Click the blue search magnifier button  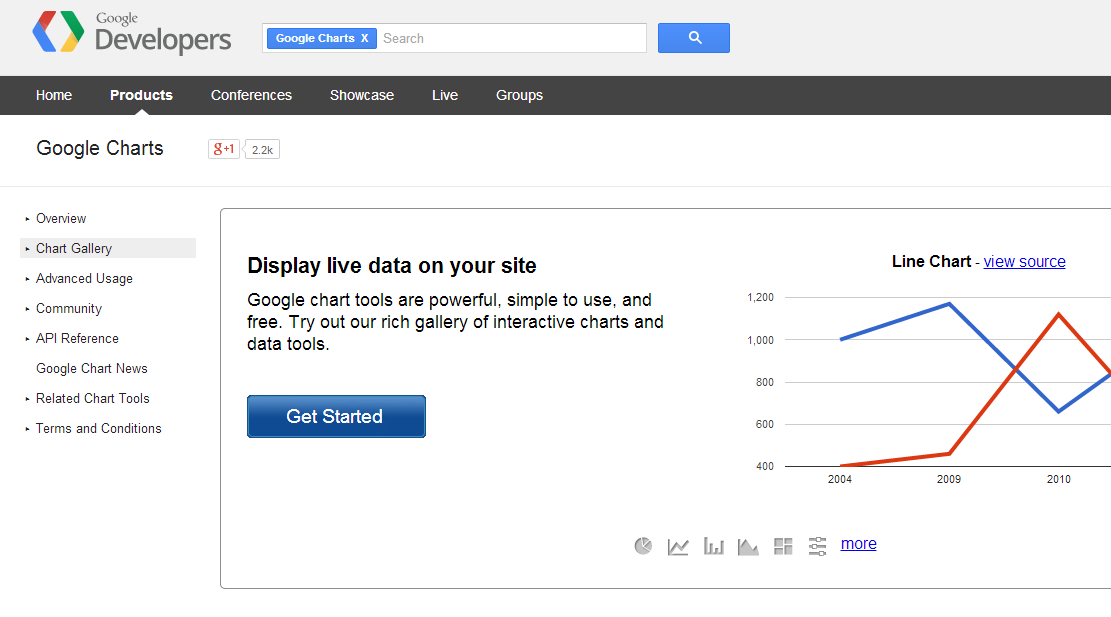[x=694, y=38]
